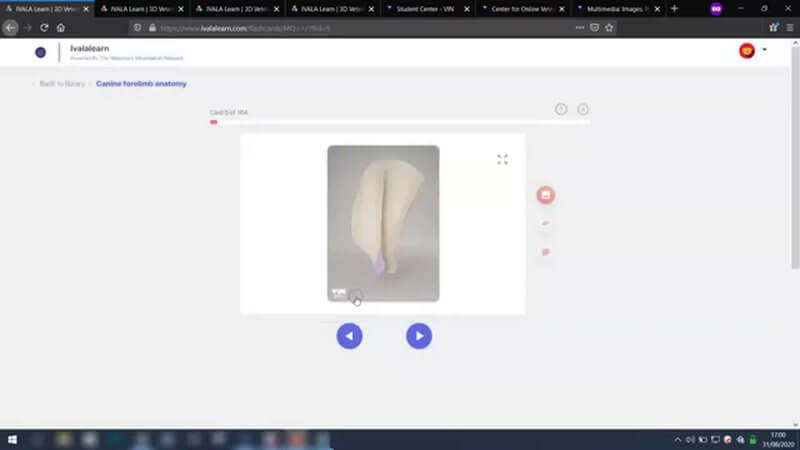Open the Windows Start menu
Image resolution: width=800 pixels, height=450 pixels.
point(12,439)
